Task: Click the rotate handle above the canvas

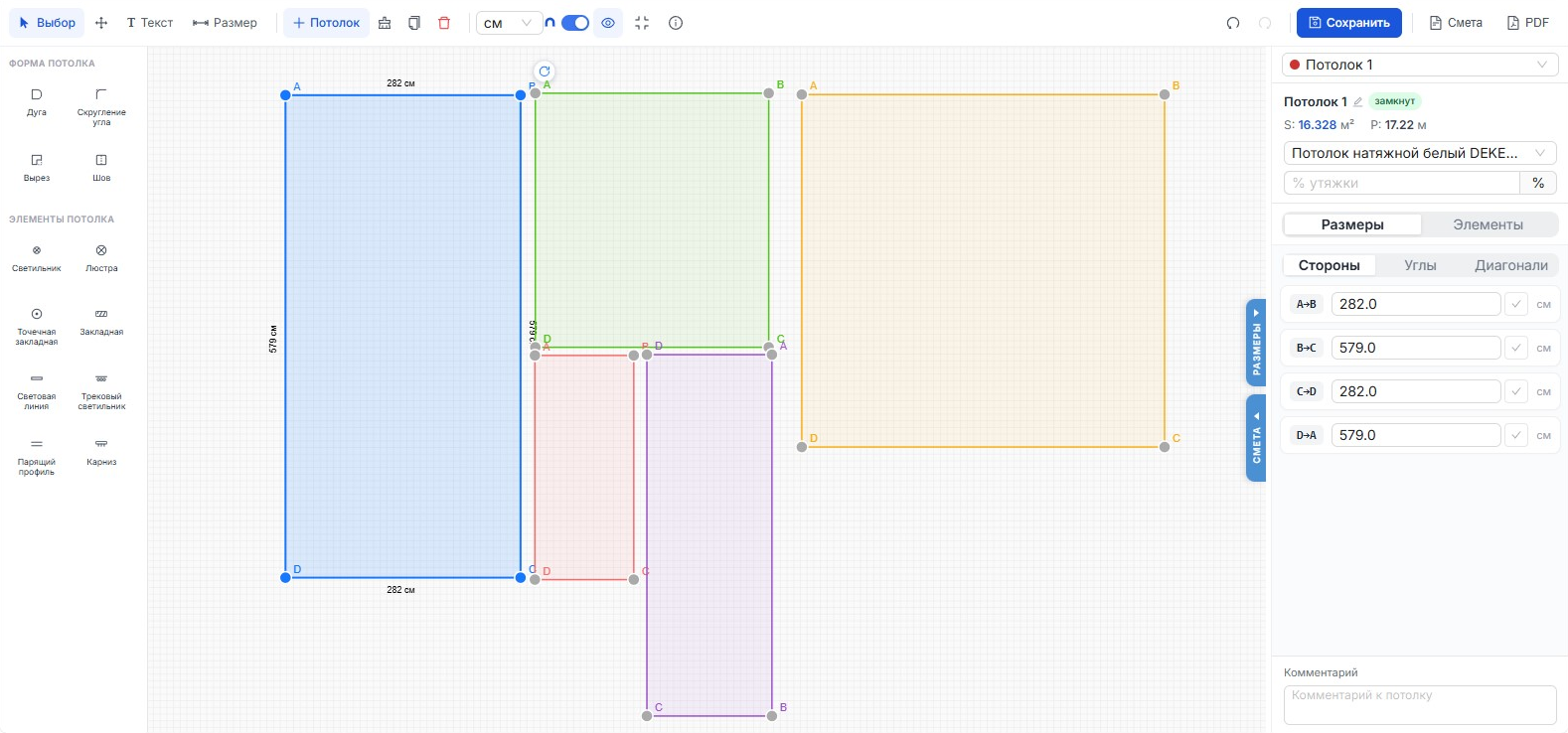Action: pyautogui.click(x=545, y=72)
